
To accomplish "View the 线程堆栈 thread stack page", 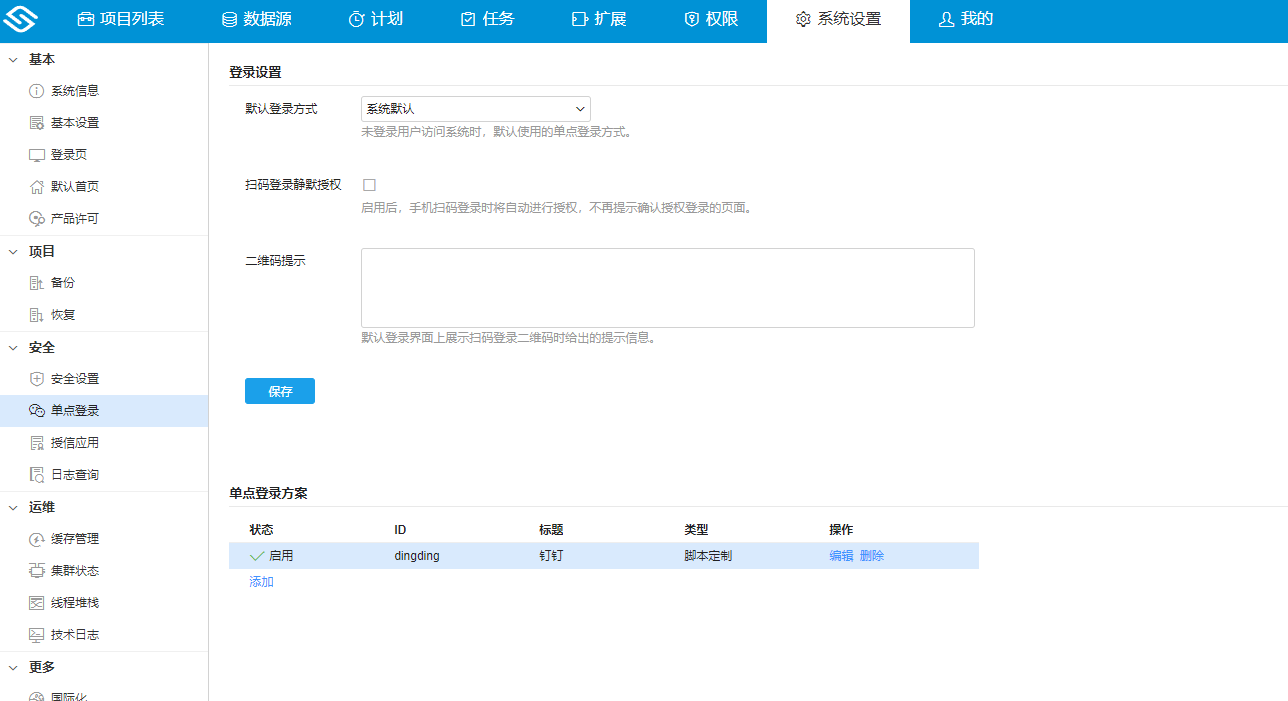I will pos(74,602).
